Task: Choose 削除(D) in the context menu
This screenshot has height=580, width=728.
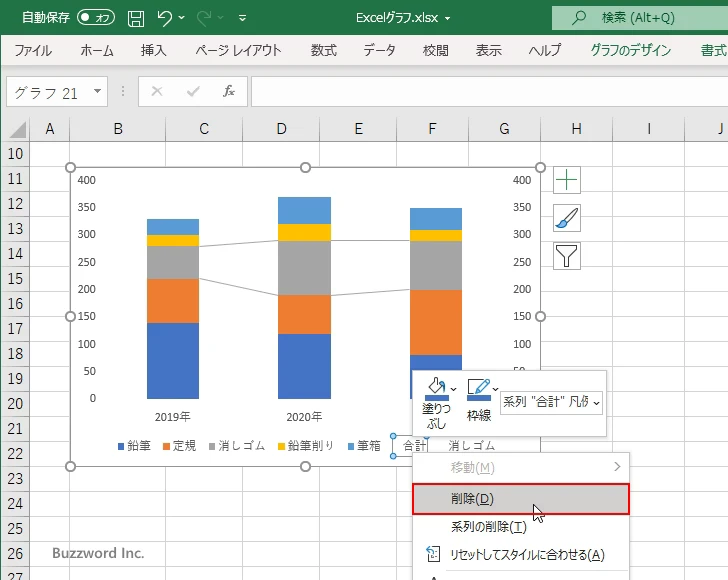Action: click(x=521, y=499)
